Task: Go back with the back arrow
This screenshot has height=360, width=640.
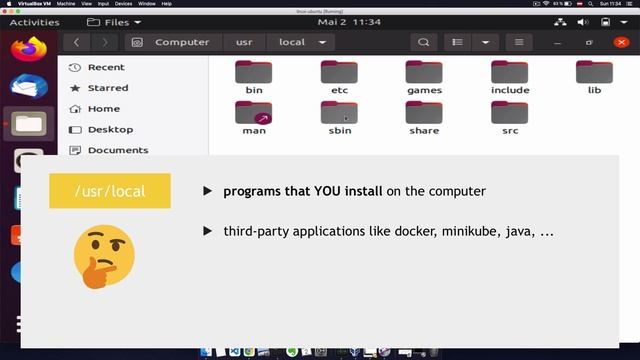Action: pos(76,42)
